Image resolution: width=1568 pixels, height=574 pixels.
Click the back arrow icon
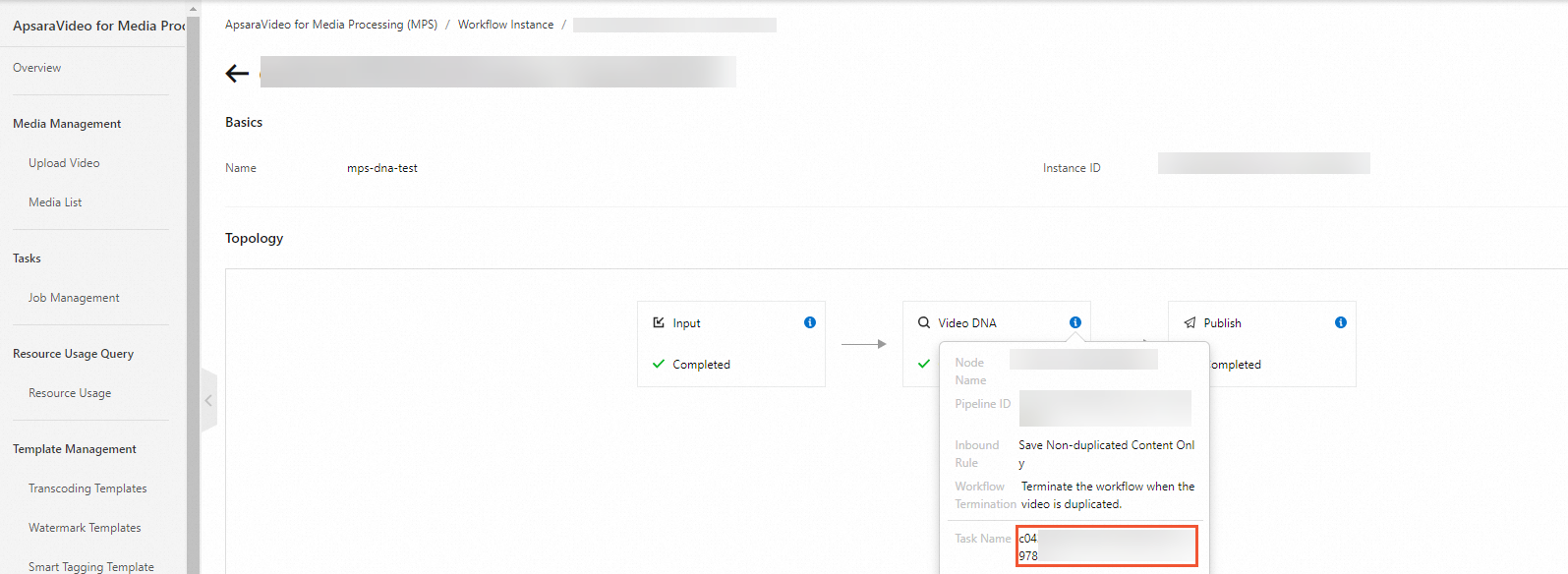tap(237, 73)
